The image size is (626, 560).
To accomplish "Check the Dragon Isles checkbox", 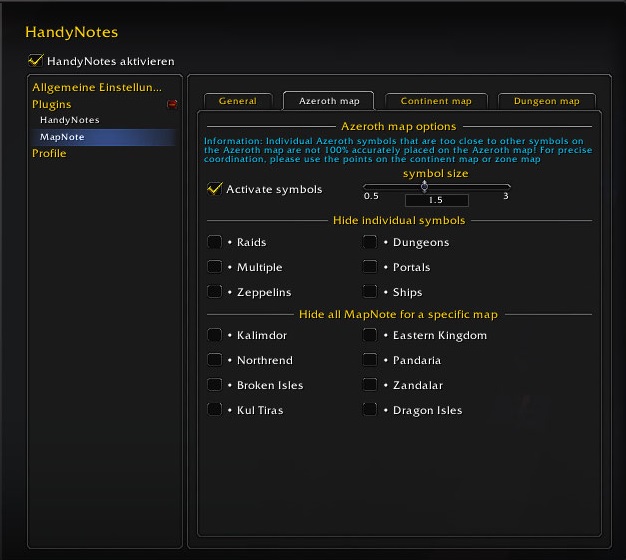I will tap(370, 410).
